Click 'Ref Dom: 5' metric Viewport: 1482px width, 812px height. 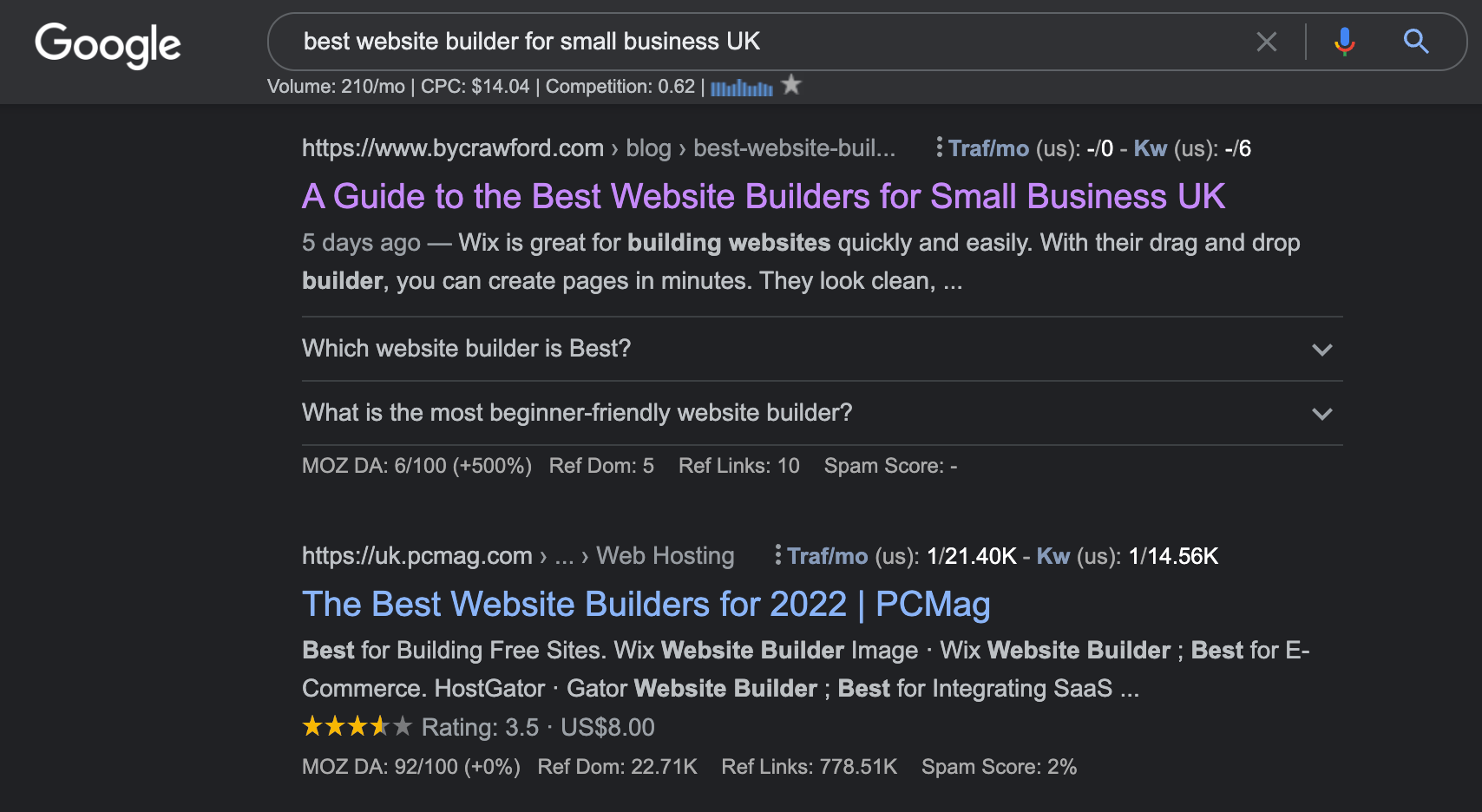pos(601,466)
